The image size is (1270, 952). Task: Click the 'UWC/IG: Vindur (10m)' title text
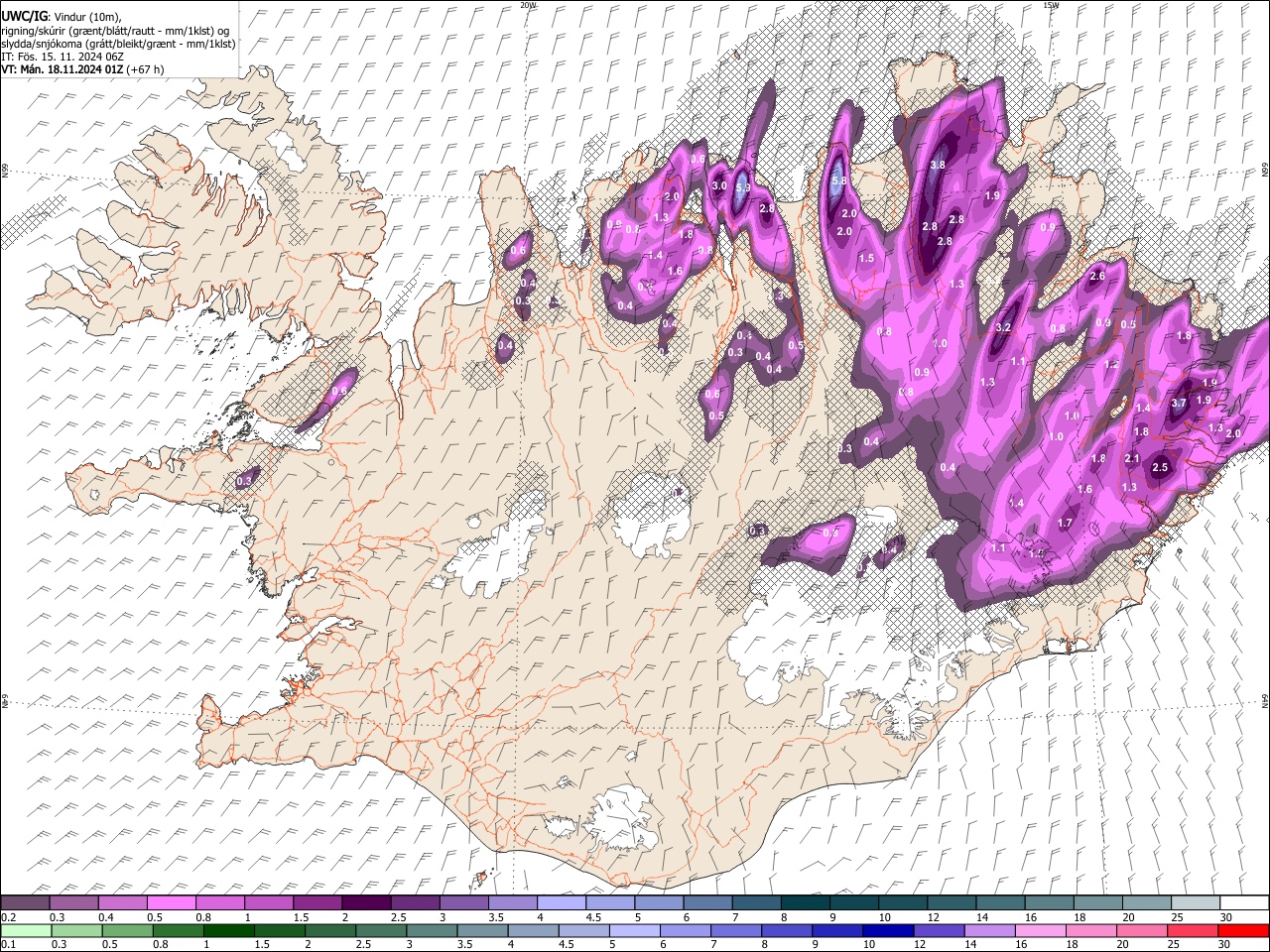click(61, 17)
